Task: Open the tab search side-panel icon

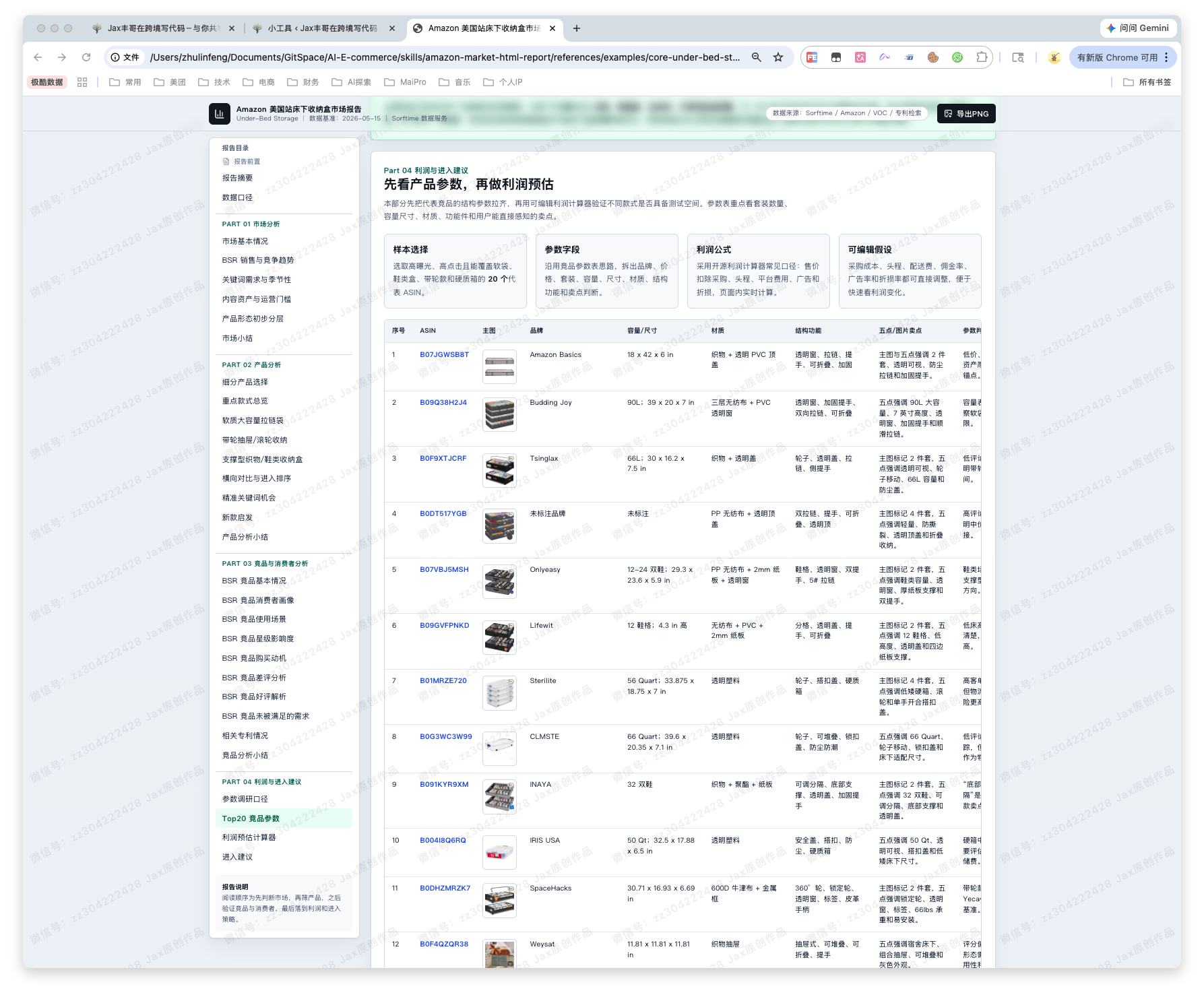Action: [x=1018, y=57]
